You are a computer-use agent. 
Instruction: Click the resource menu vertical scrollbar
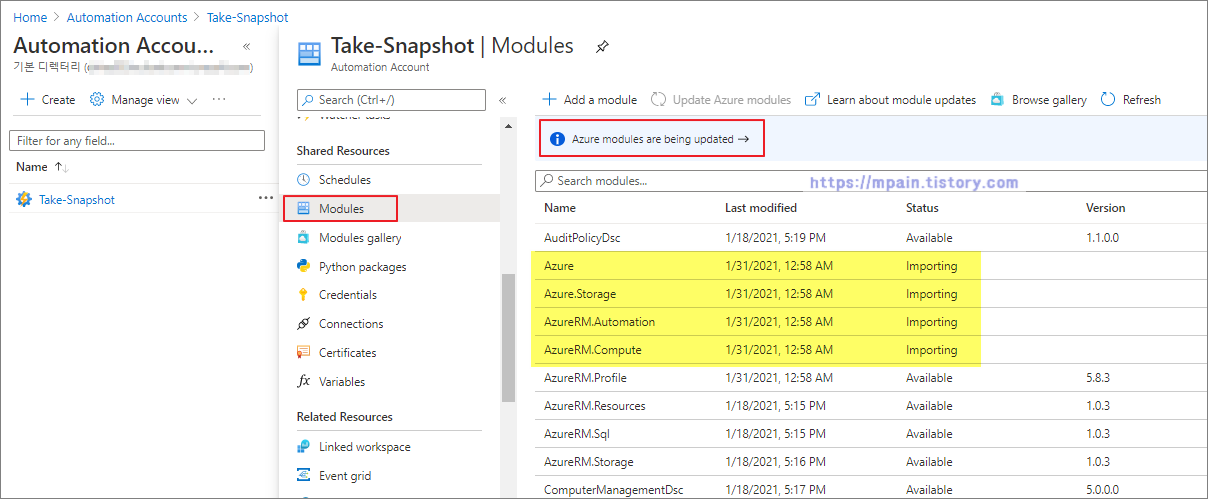click(508, 338)
